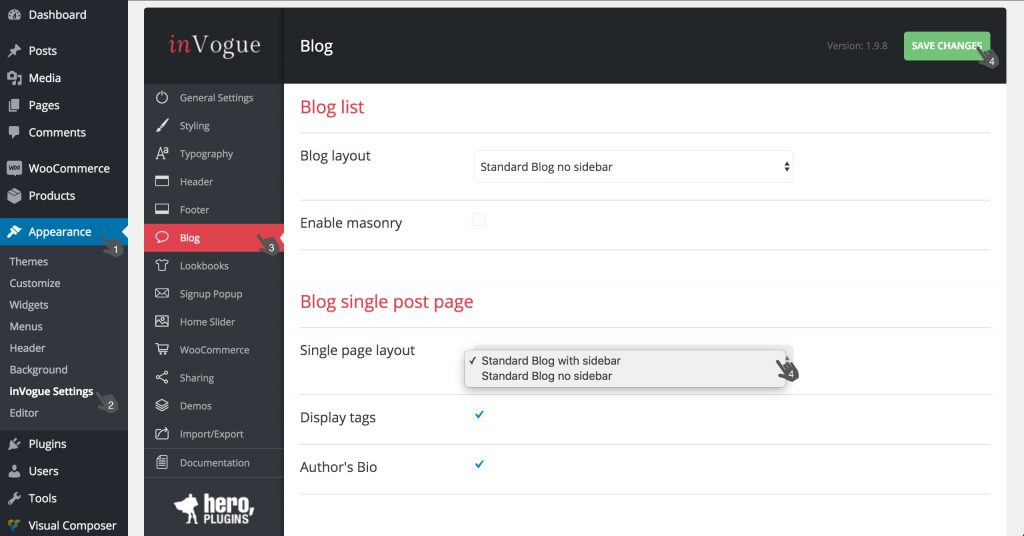
Task: Save changes with the green button
Action: click(x=947, y=46)
